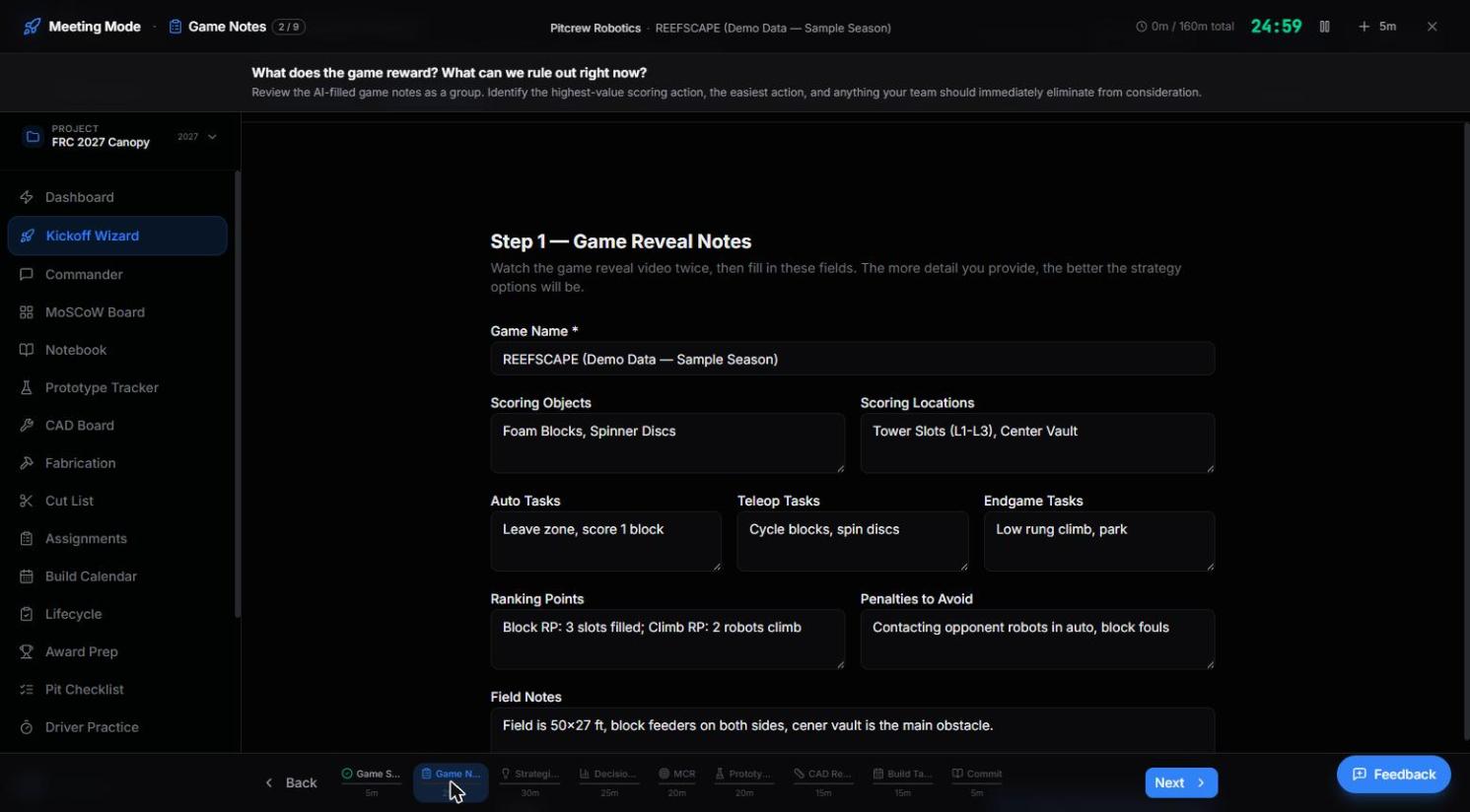Image resolution: width=1470 pixels, height=812 pixels.
Task: Edit the Penalties to Avoid field
Action: tap(1037, 639)
